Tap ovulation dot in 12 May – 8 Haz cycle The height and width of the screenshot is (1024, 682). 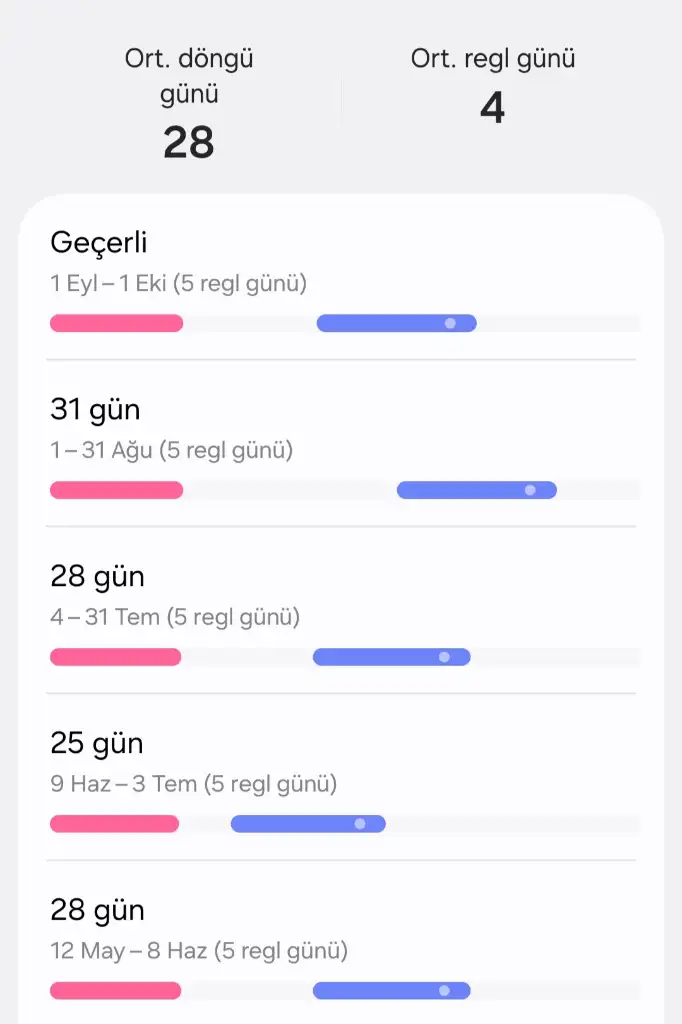[444, 991]
